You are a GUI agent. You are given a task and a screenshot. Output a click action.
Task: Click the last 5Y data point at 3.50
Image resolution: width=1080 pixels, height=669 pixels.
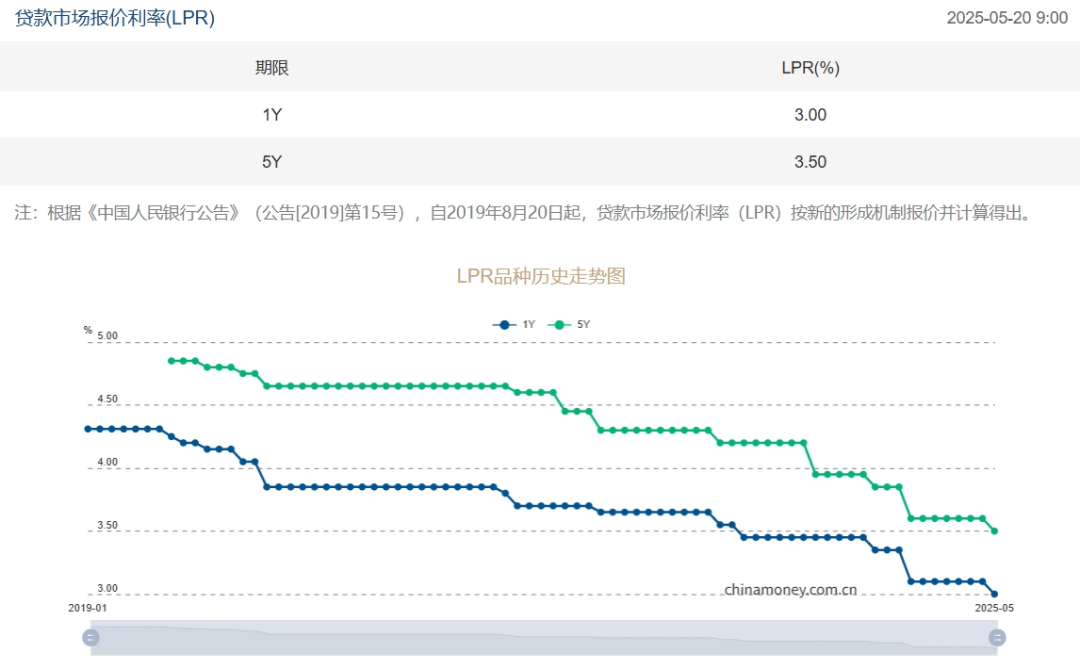[994, 531]
